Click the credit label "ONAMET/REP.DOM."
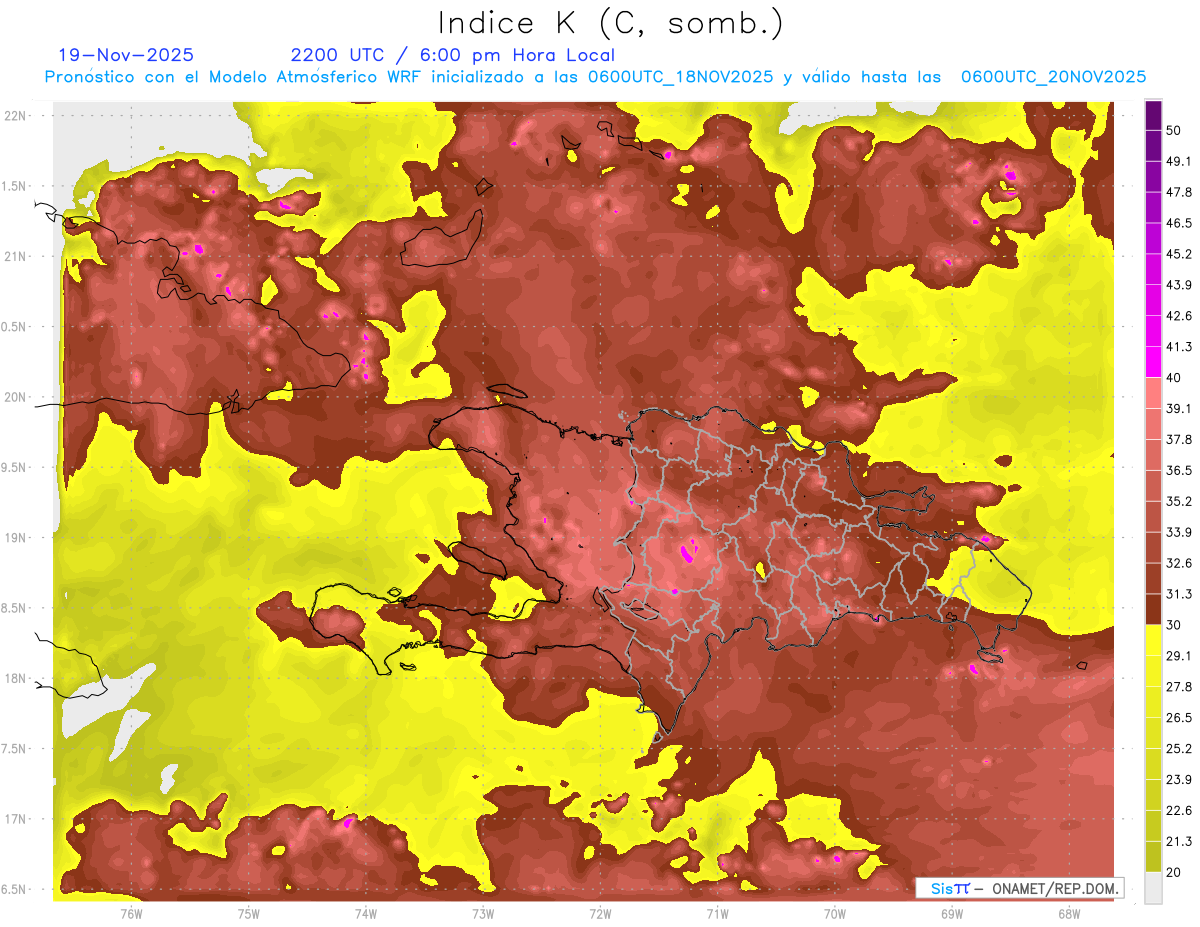This screenshot has width=1200, height=927. 1055,888
